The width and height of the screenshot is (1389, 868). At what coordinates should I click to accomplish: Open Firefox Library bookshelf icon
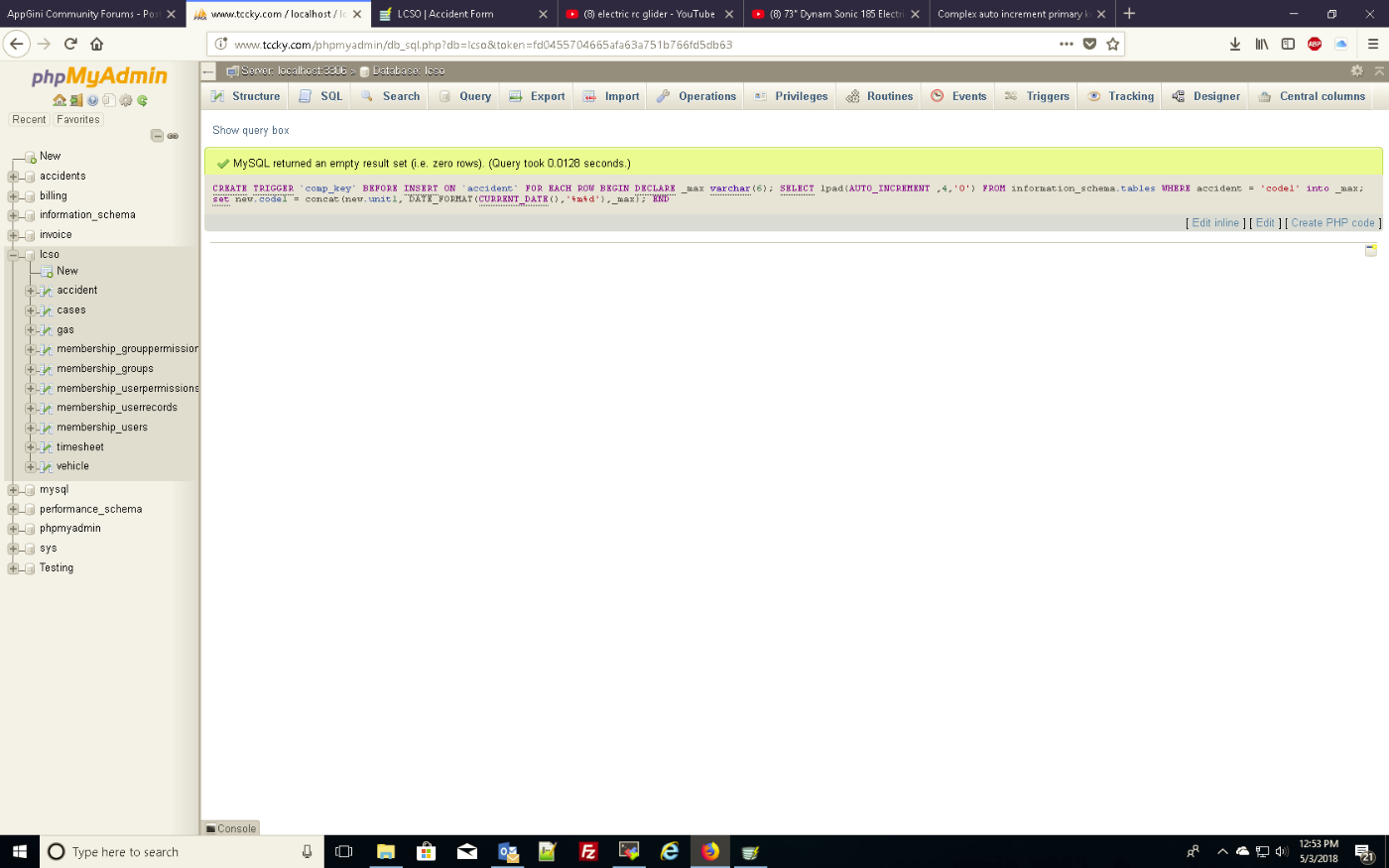click(x=1262, y=44)
